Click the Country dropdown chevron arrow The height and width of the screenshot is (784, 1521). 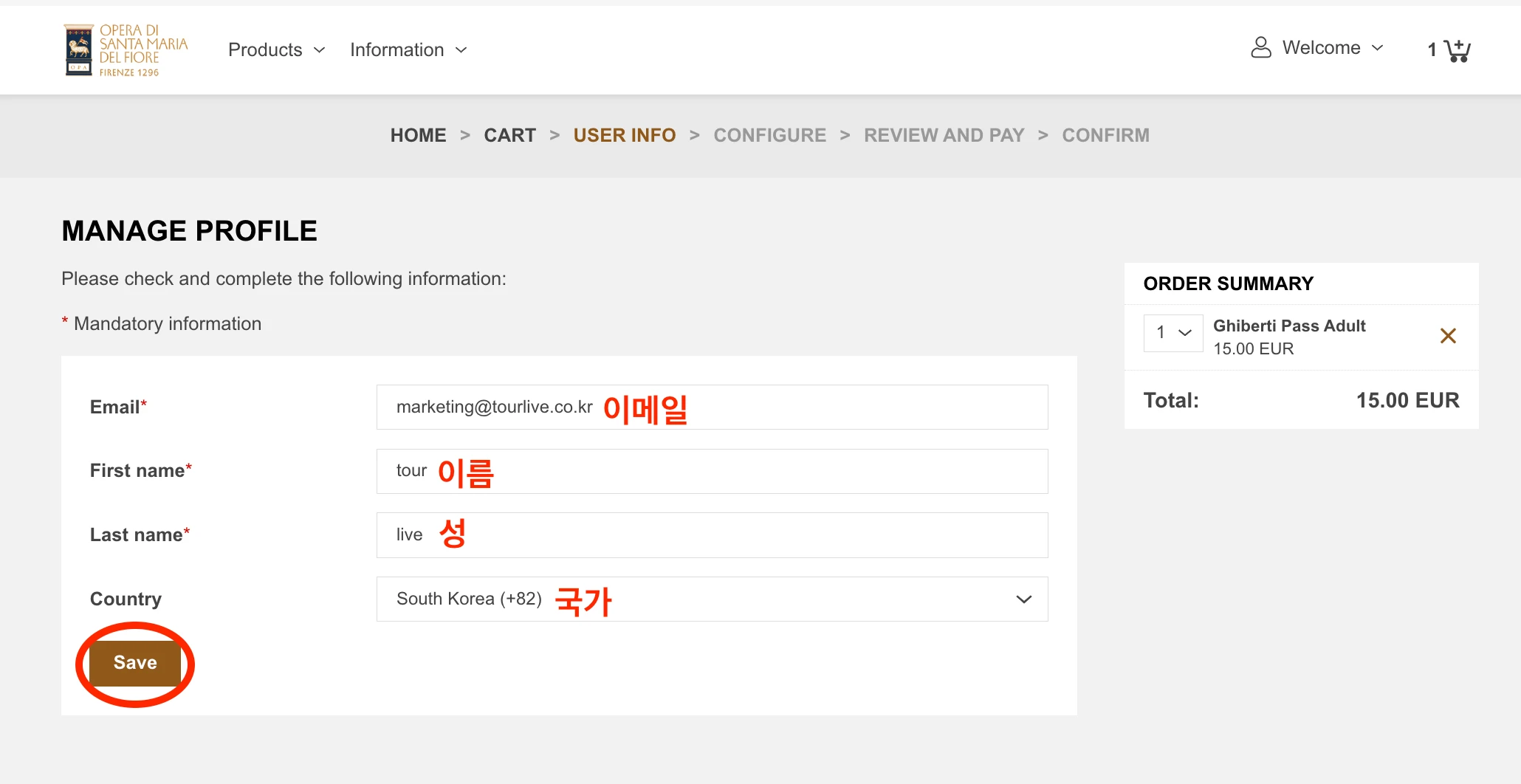[x=1023, y=599]
